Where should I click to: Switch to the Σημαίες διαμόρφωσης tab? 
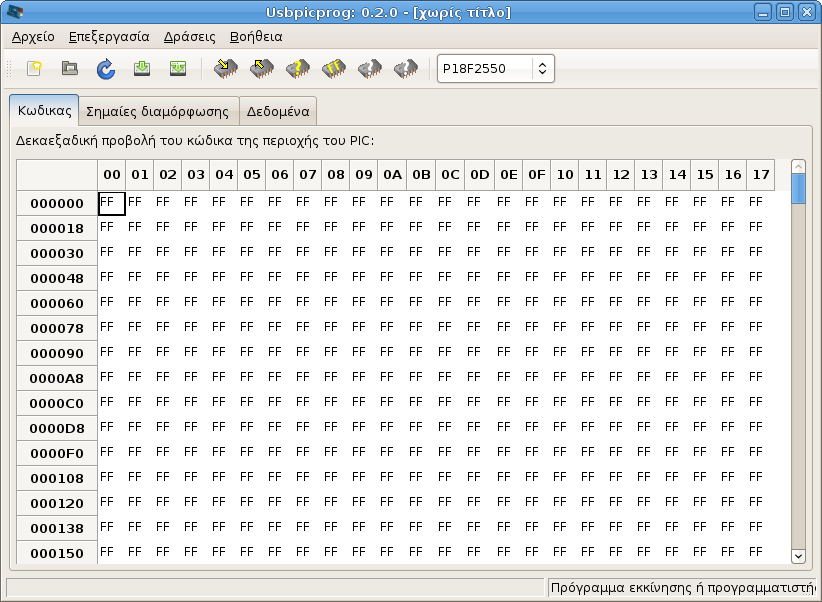(158, 111)
